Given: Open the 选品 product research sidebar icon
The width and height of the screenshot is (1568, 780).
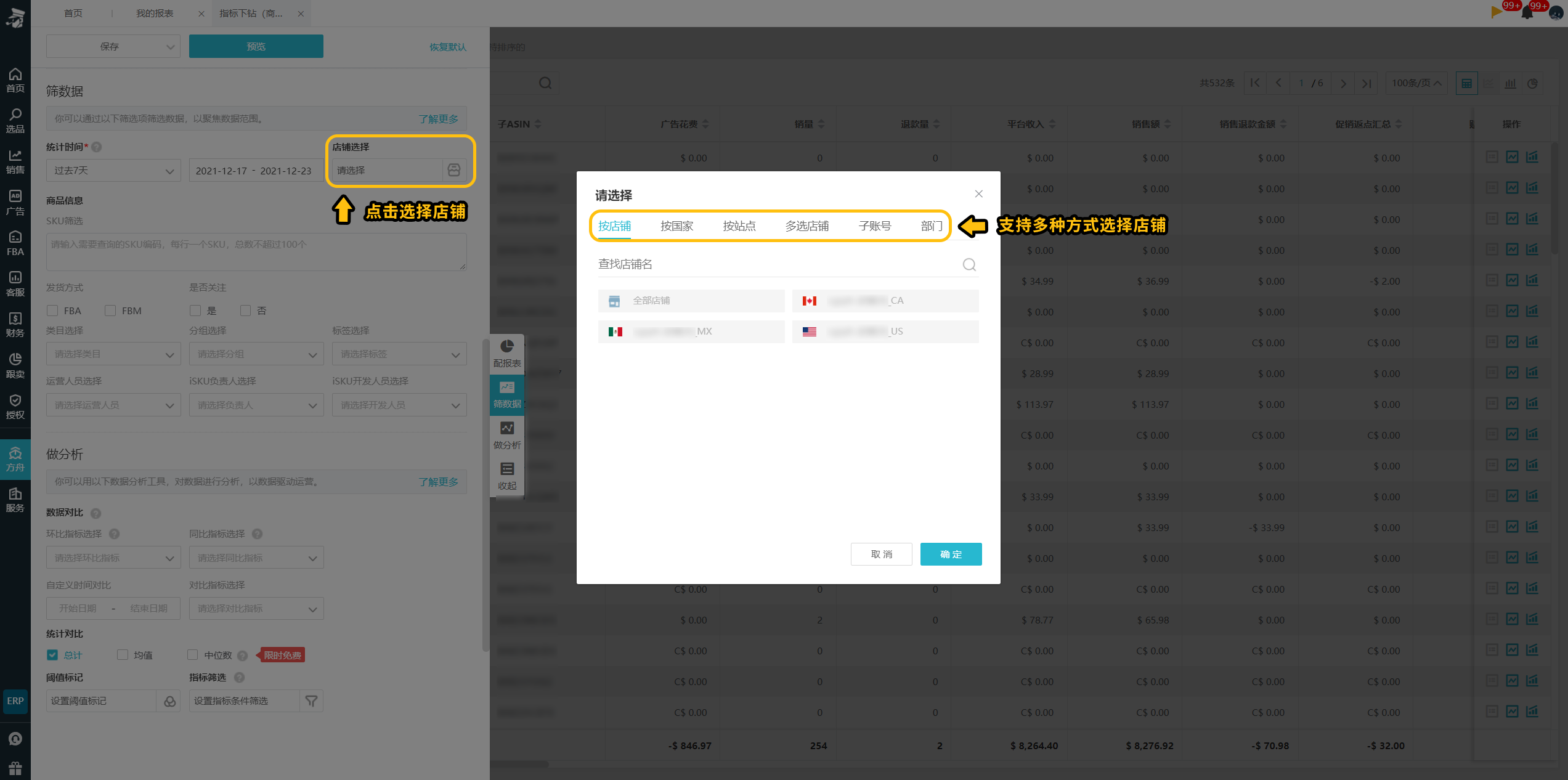Looking at the screenshot, I should point(15,121).
